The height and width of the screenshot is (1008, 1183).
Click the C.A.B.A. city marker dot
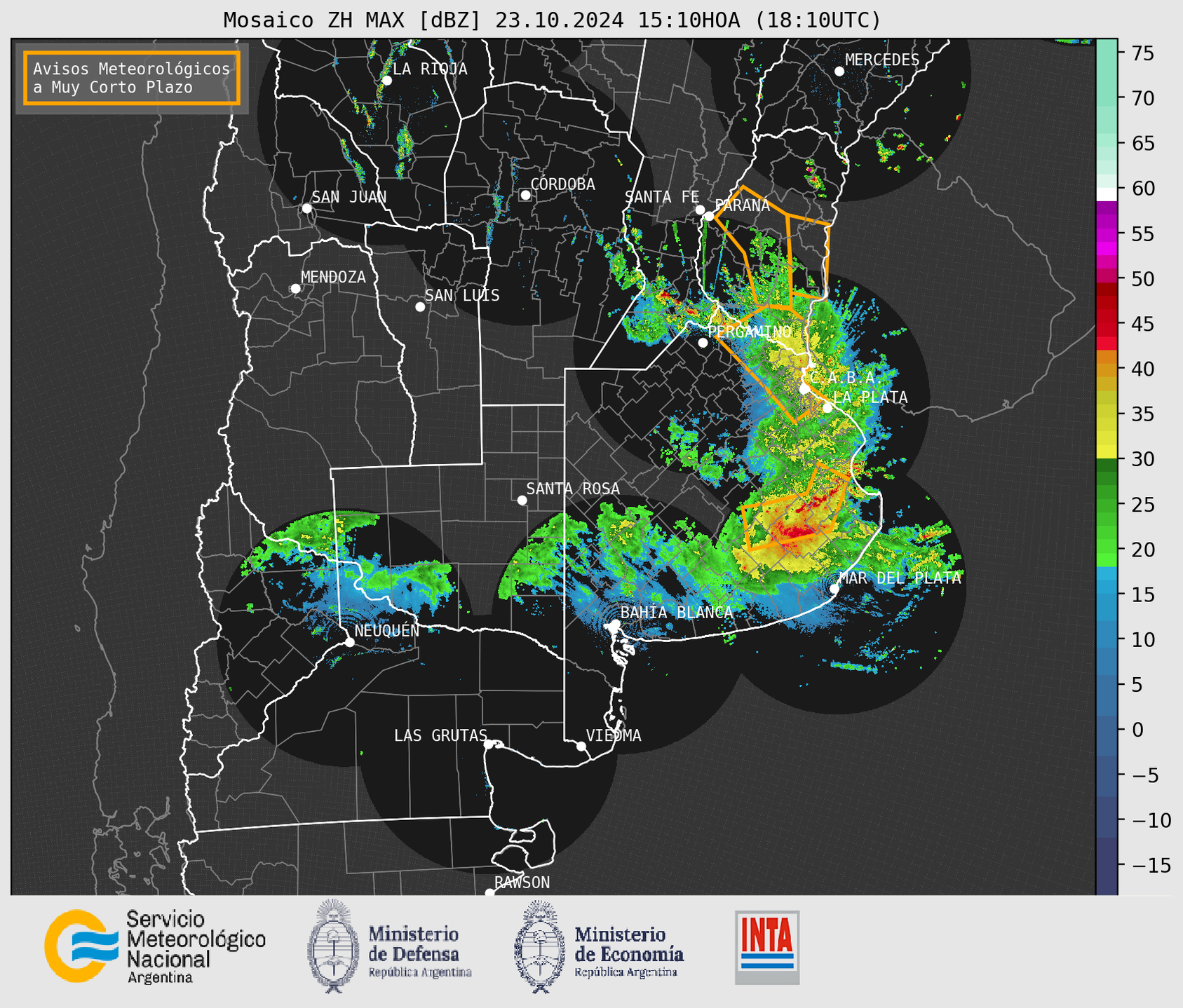pos(804,388)
